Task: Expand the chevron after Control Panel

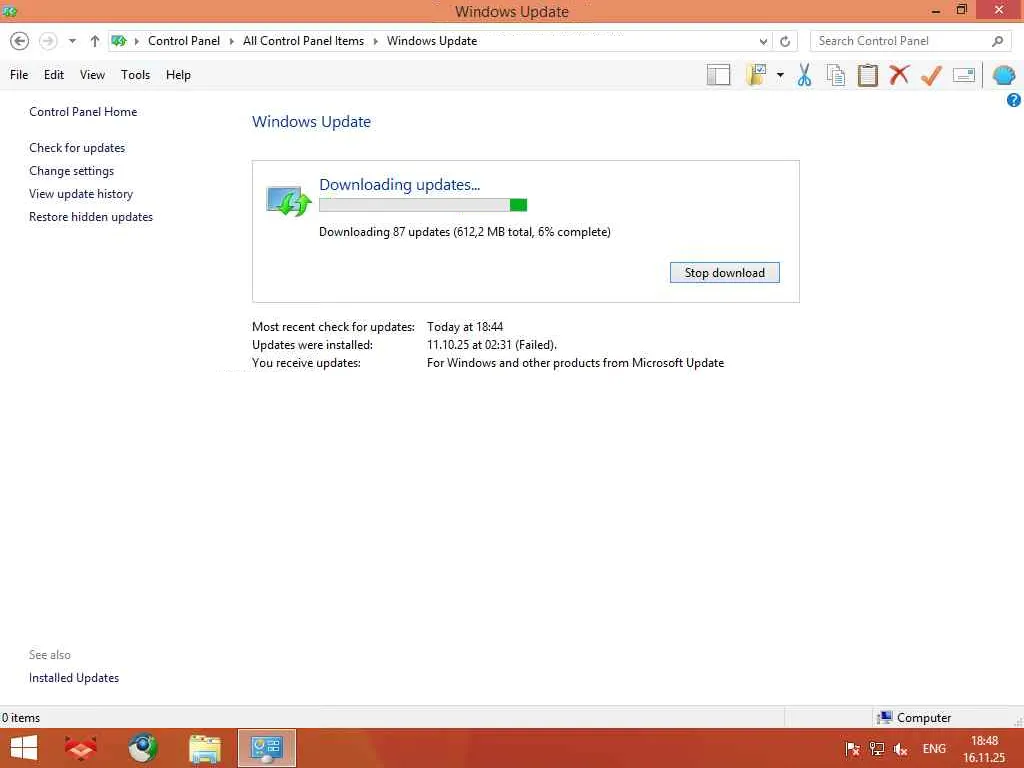Action: [231, 41]
